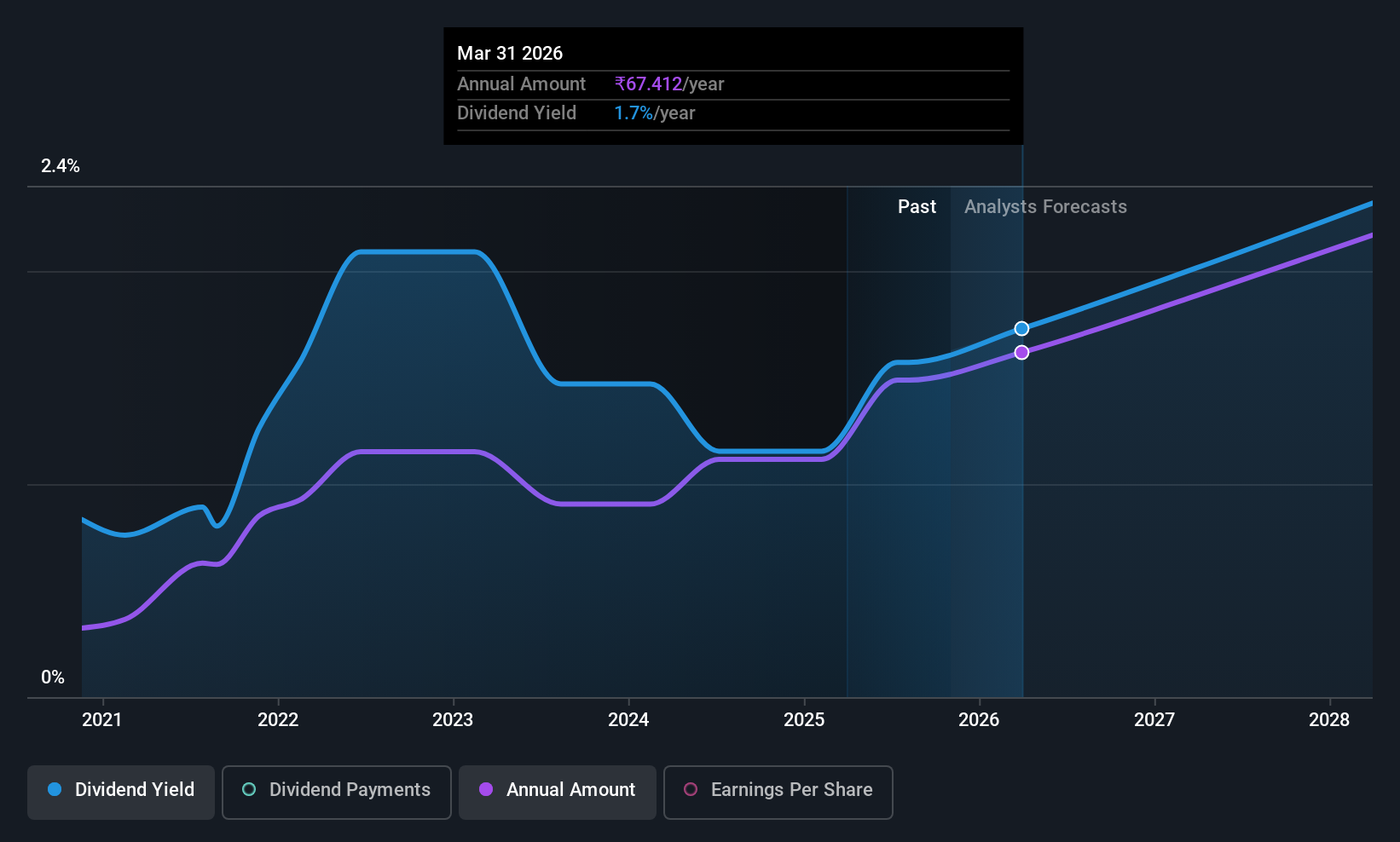Click the 2025 axis label

click(x=804, y=720)
